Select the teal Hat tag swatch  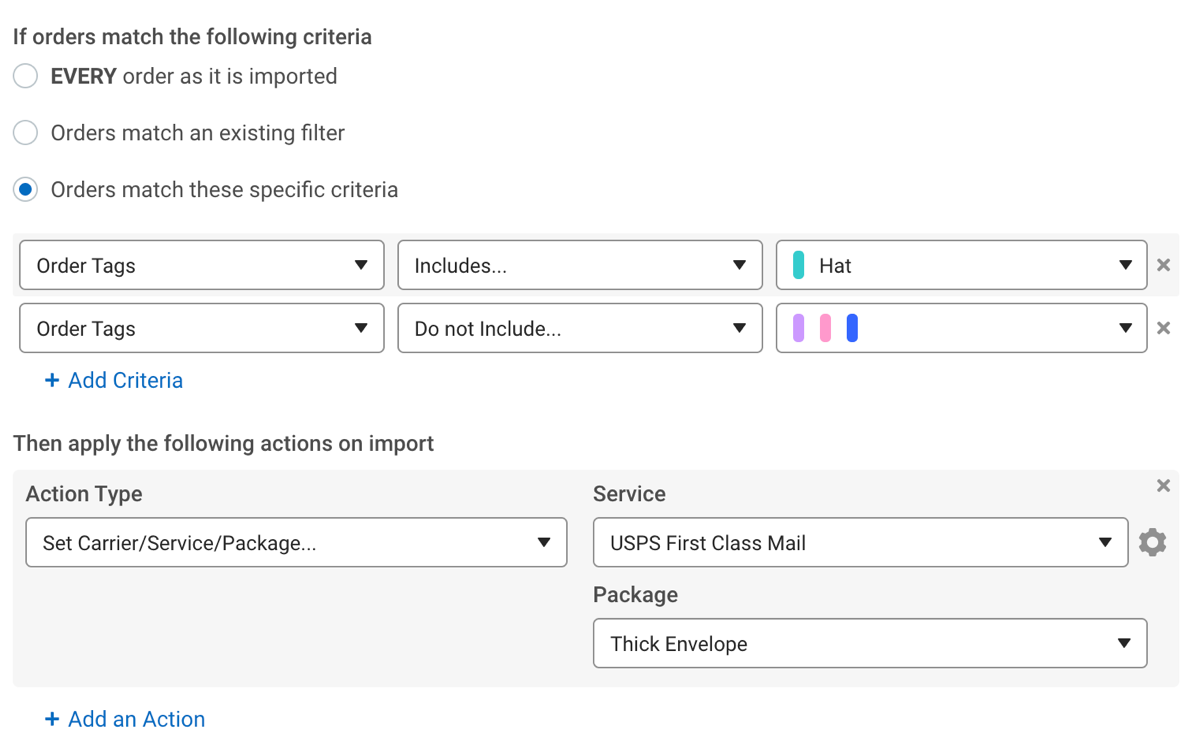pos(800,265)
